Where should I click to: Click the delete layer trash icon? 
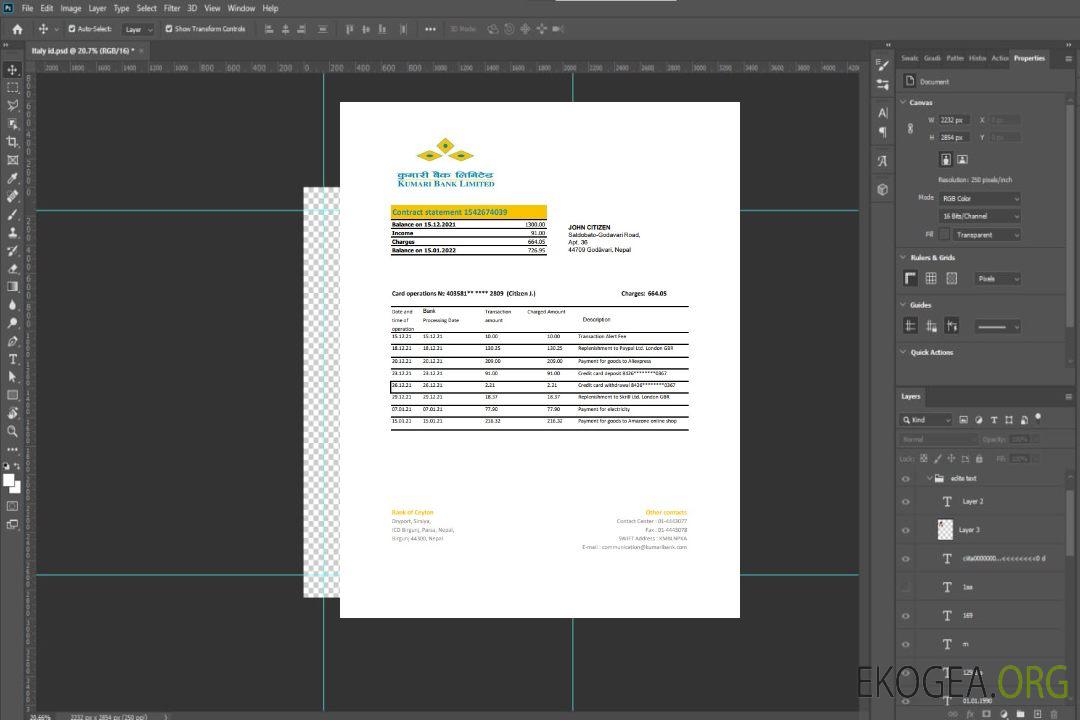[x=1054, y=714]
